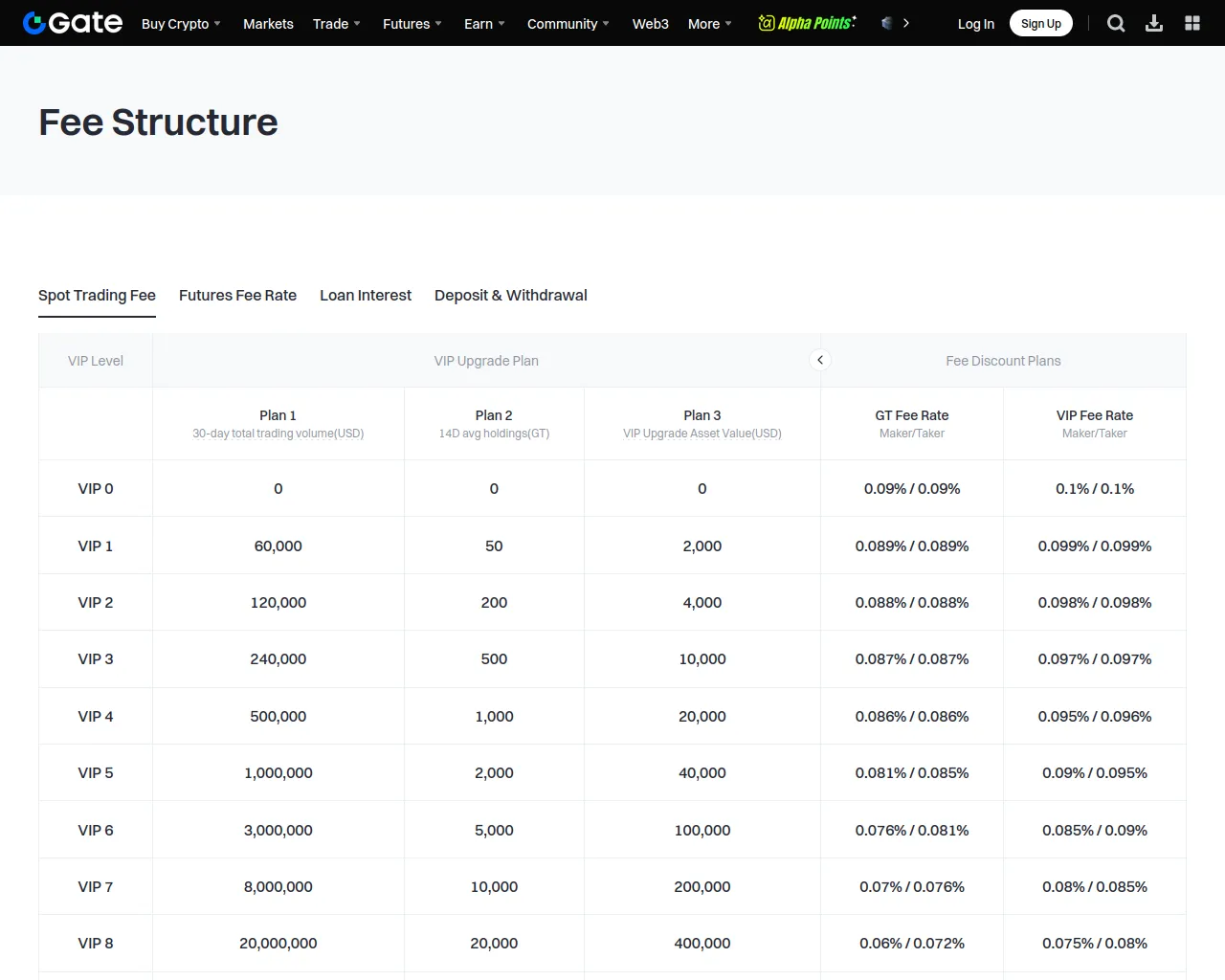Click the VIP 0 row label
Image resolution: width=1225 pixels, height=980 pixels.
click(96, 489)
